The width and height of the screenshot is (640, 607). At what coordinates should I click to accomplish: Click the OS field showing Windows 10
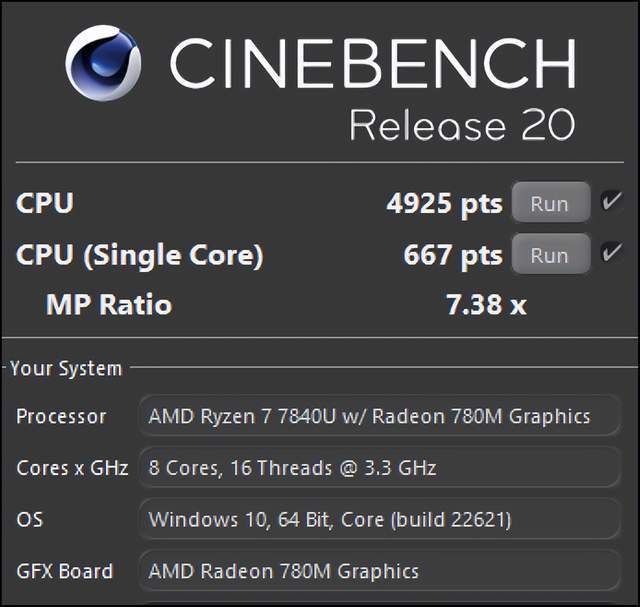click(378, 519)
